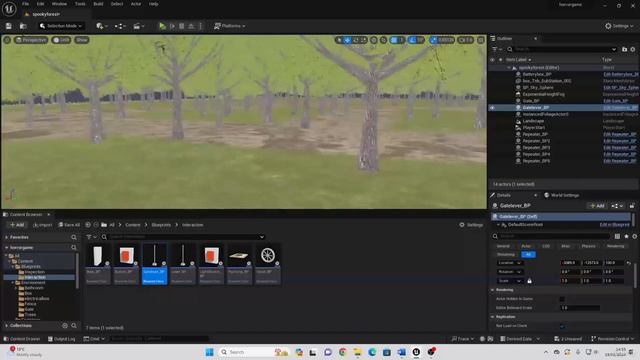Viewport: 640px width, 360px height.
Task: Click the Outliner create folder icon
Action: (x=624, y=49)
